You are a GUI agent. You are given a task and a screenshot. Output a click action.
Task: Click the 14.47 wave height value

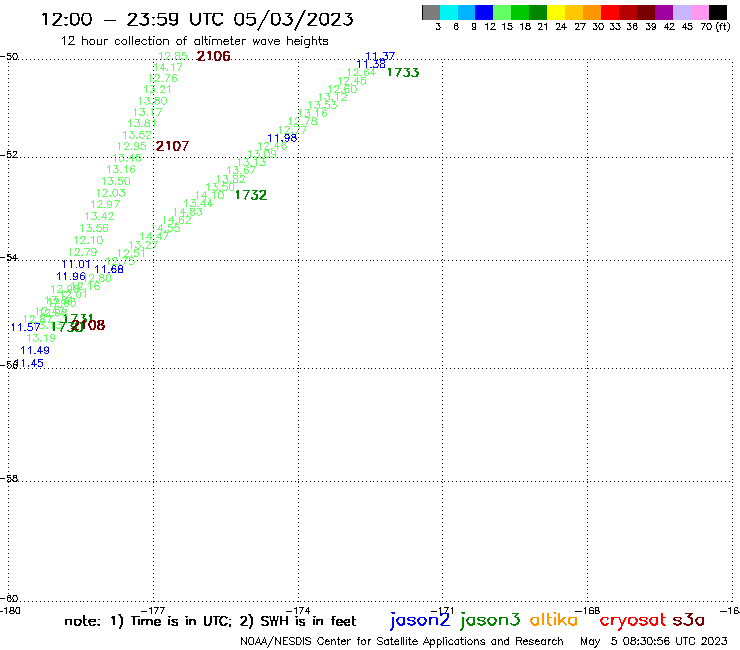[154, 236]
